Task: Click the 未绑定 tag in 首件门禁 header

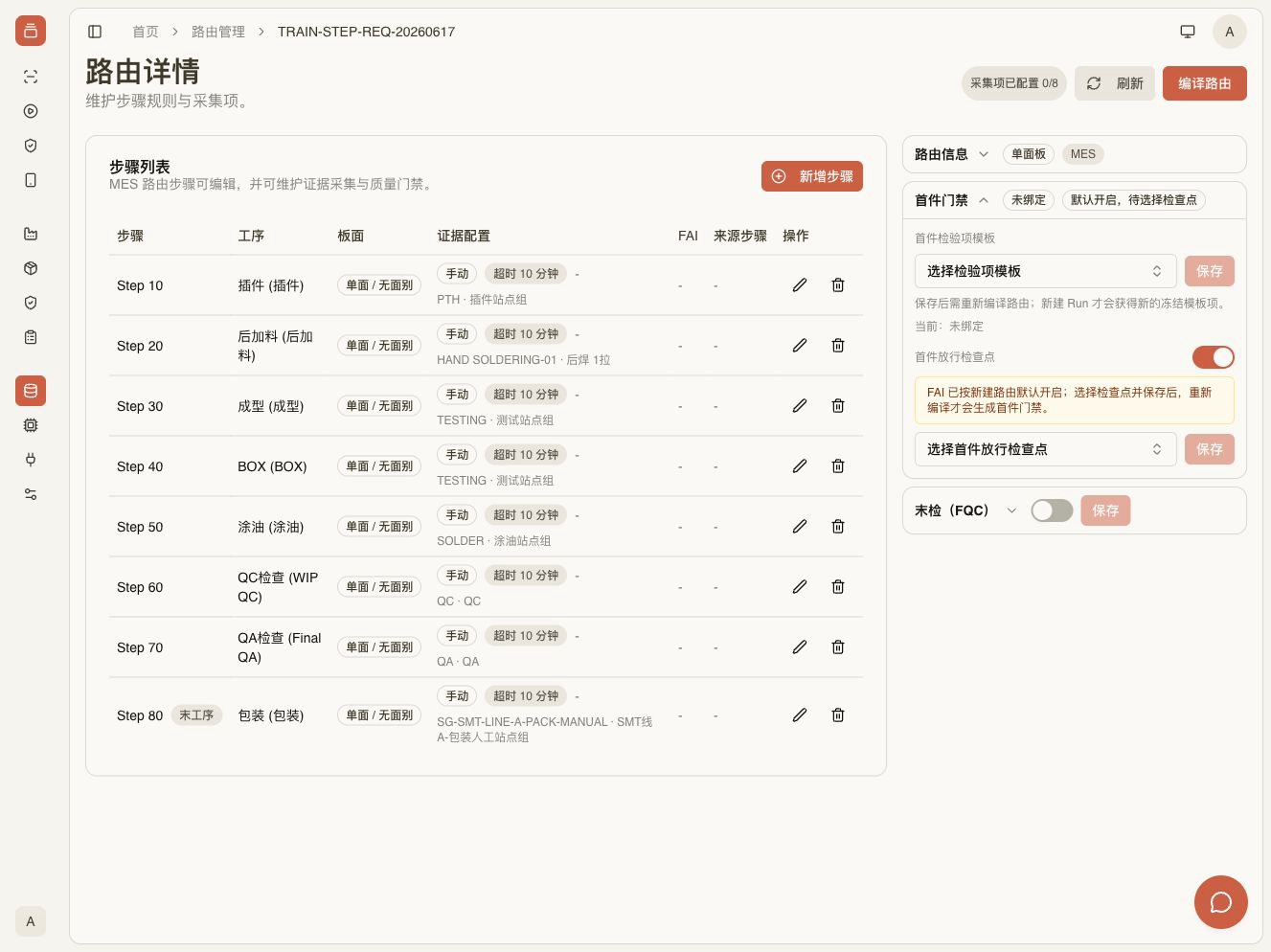Action: [1029, 200]
